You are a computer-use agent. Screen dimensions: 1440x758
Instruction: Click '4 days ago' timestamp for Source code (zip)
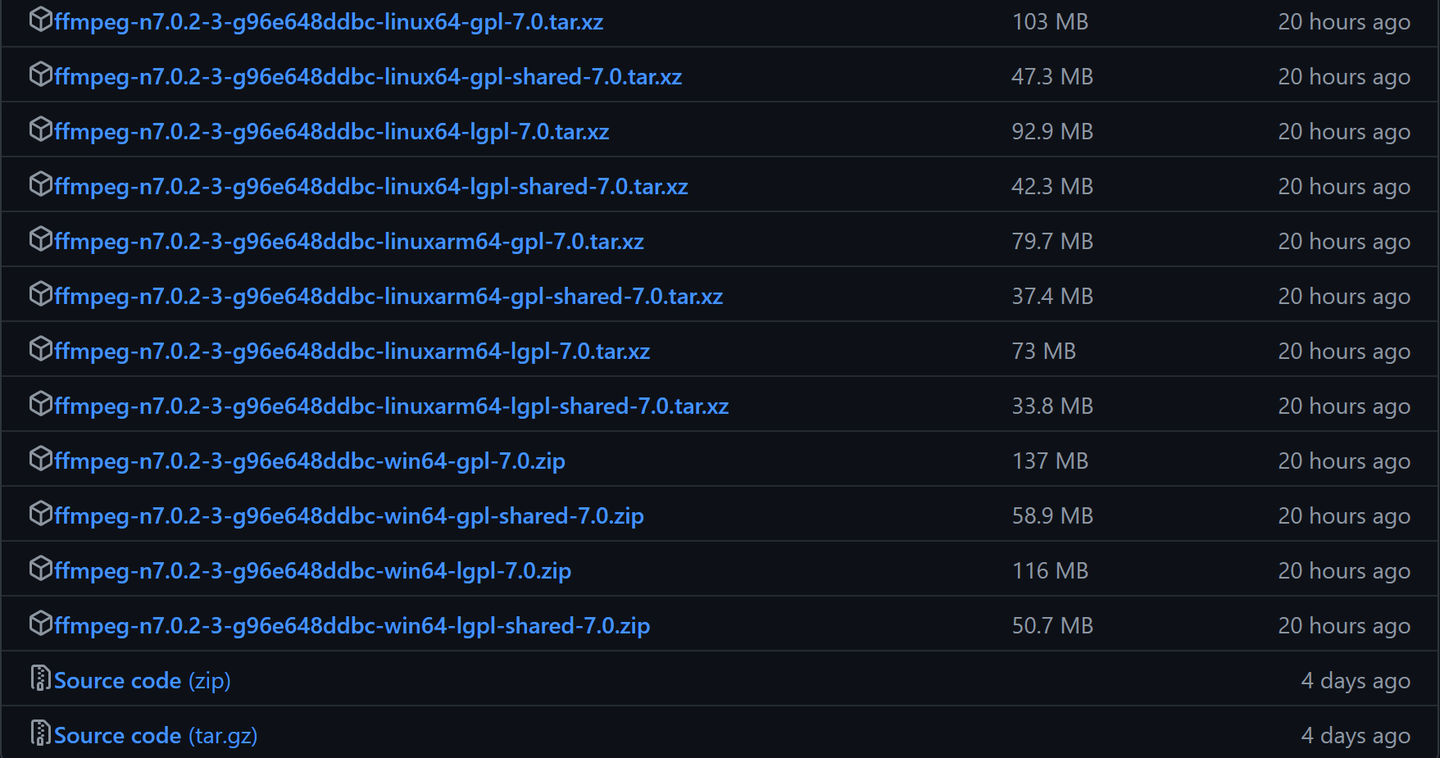coord(1356,681)
